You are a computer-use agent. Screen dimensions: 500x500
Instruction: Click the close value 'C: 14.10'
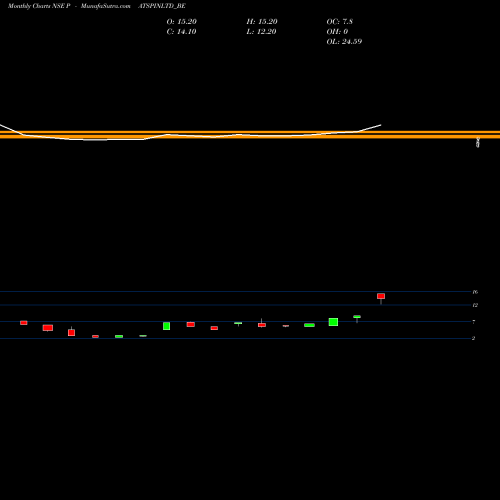pos(181,32)
